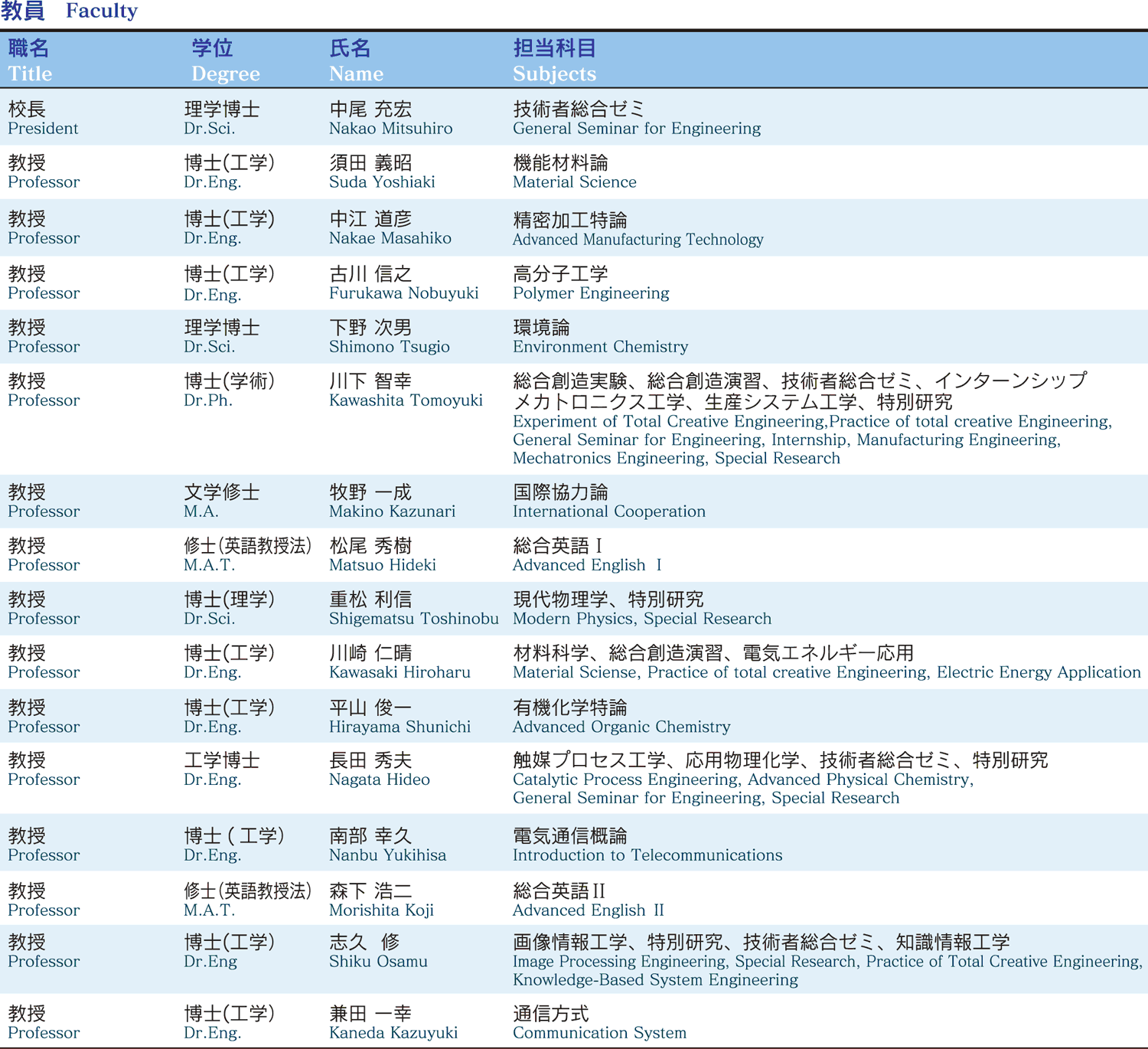The width and height of the screenshot is (1148, 1049).
Task: Click the name 'Nakae Masahiko'
Action: point(390,238)
